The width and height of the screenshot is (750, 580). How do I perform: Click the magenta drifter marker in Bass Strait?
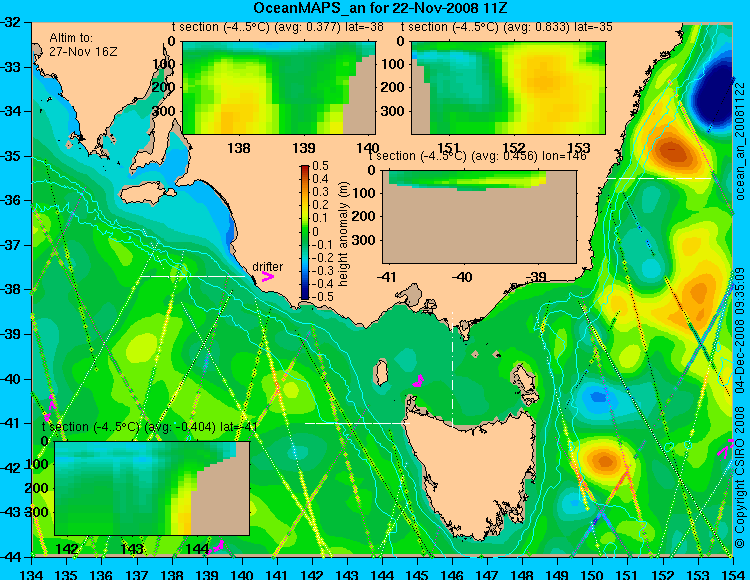coord(419,381)
